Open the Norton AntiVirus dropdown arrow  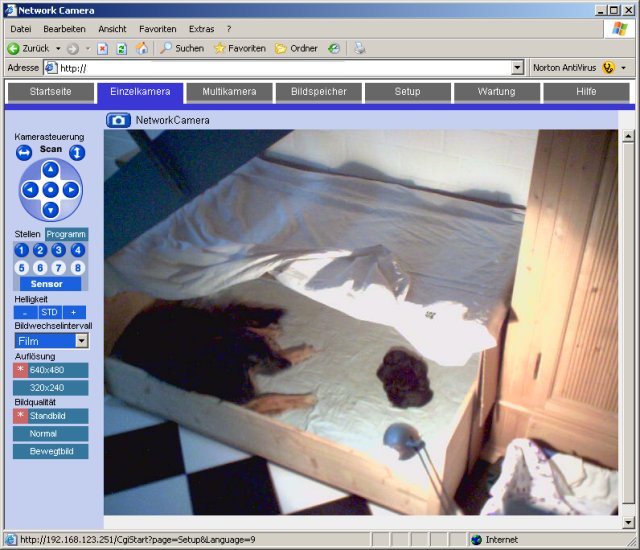pos(624,68)
